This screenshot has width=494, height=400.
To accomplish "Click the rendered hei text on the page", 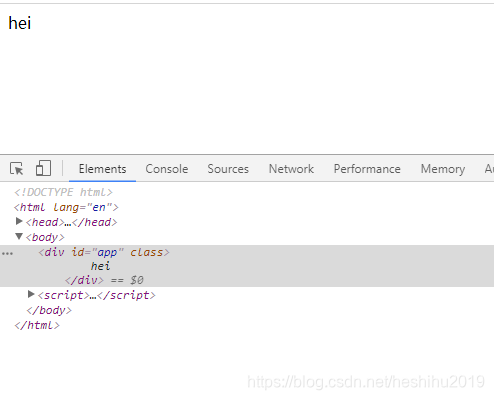I will pos(20,23).
